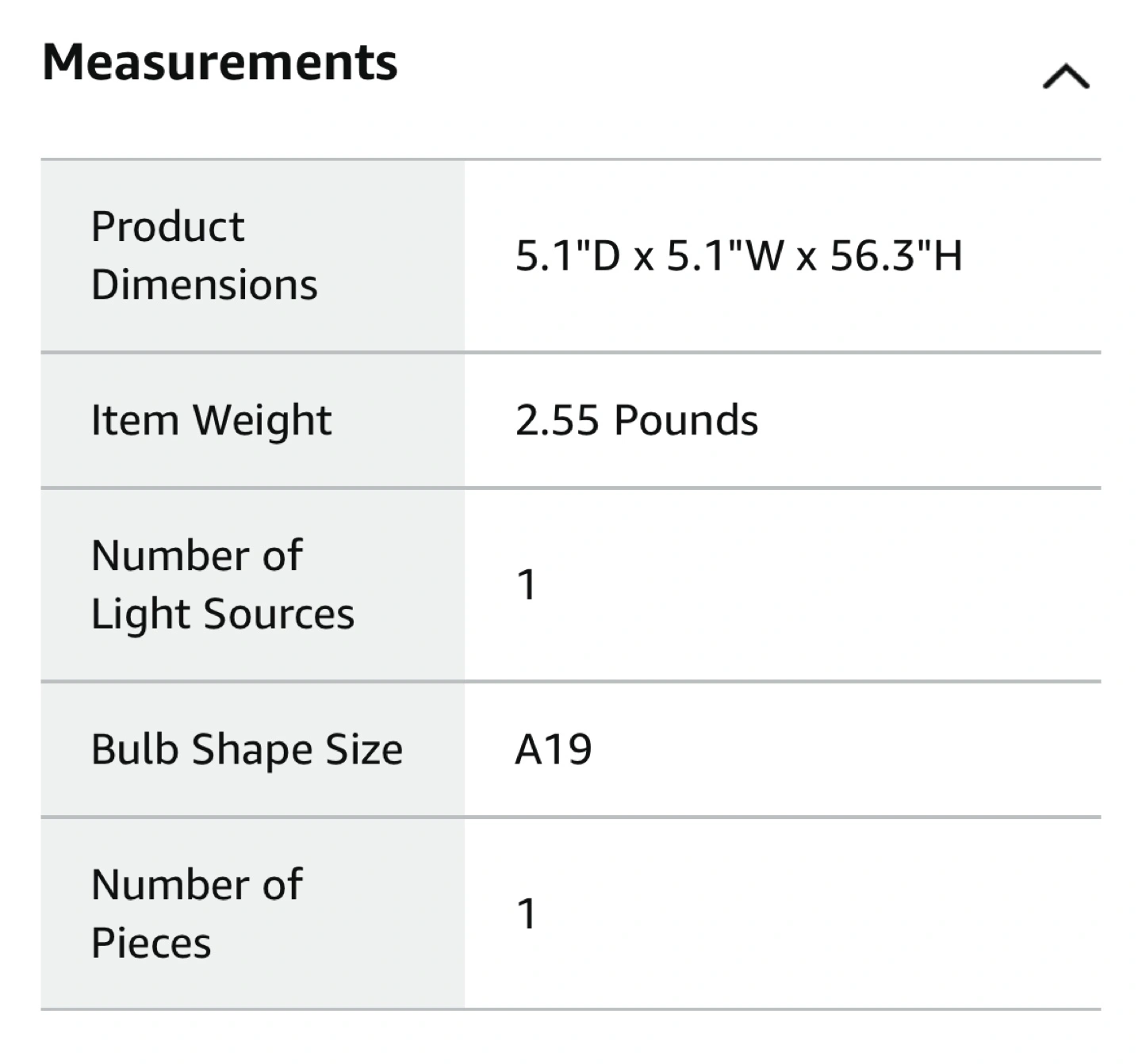Viewport: 1142px width, 1064px height.
Task: Select the Number of Pieces label
Action: [197, 913]
